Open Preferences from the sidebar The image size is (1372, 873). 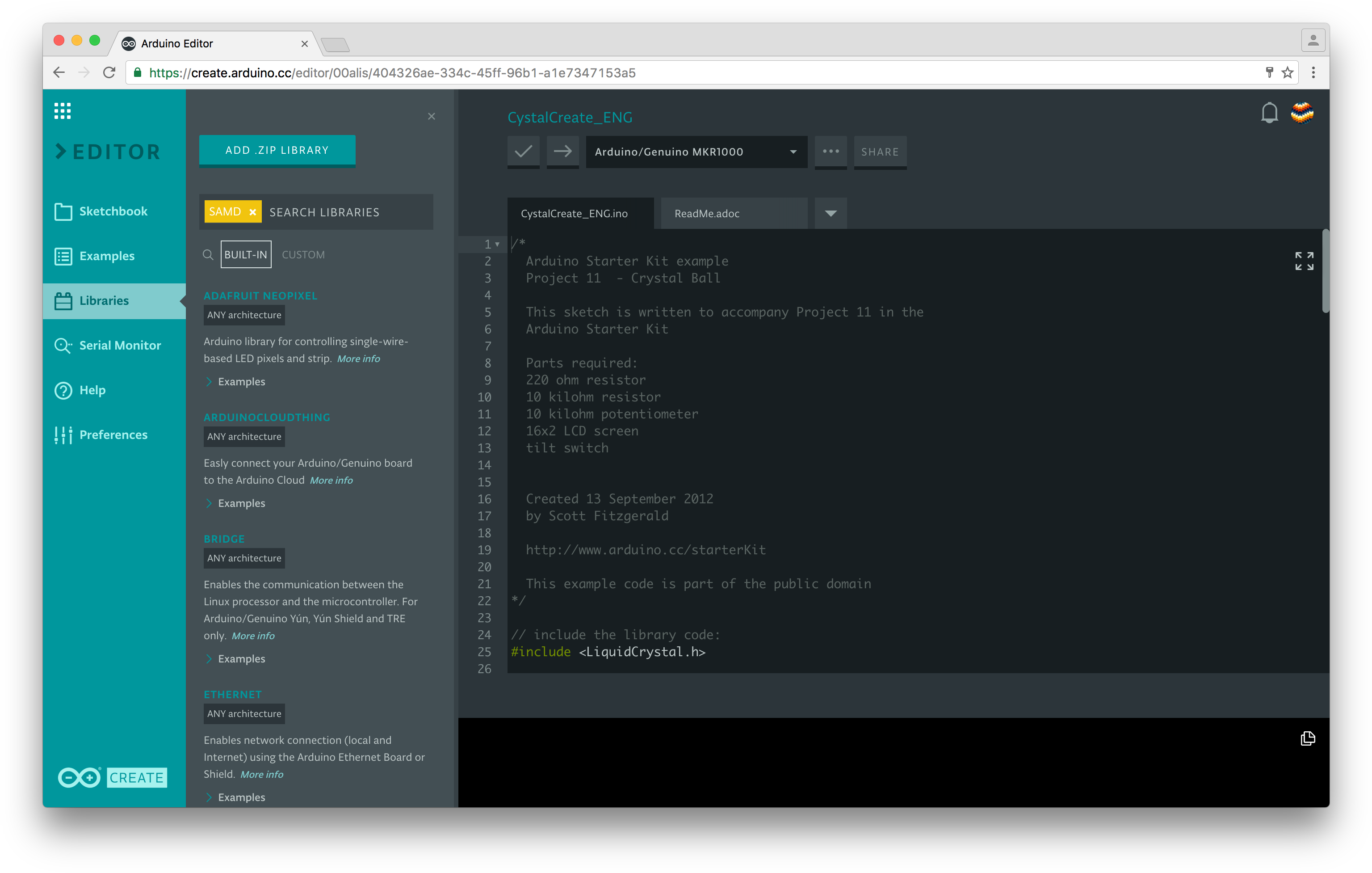pyautogui.click(x=113, y=434)
